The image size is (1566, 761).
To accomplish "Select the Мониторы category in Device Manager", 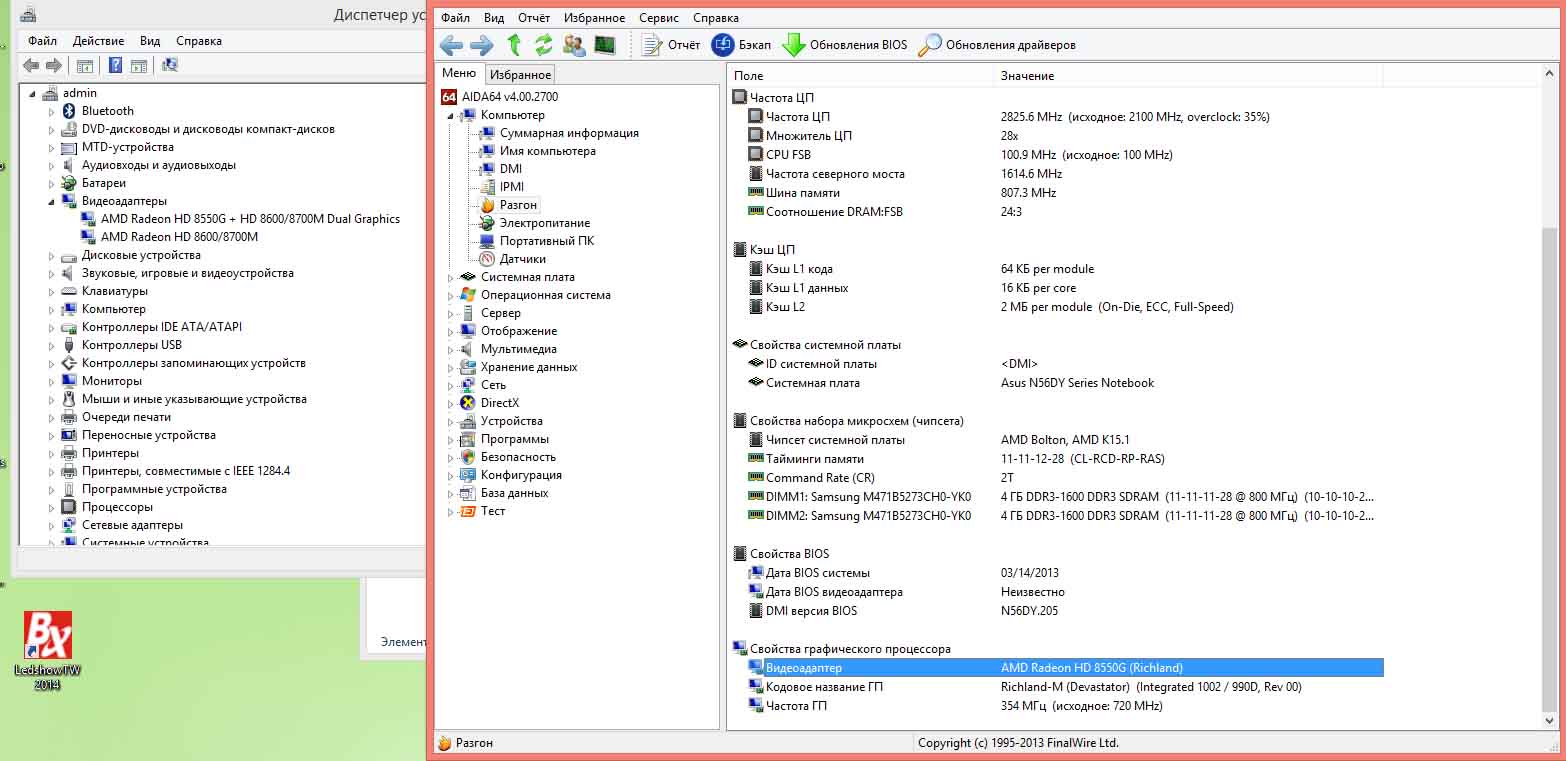I will coord(111,381).
